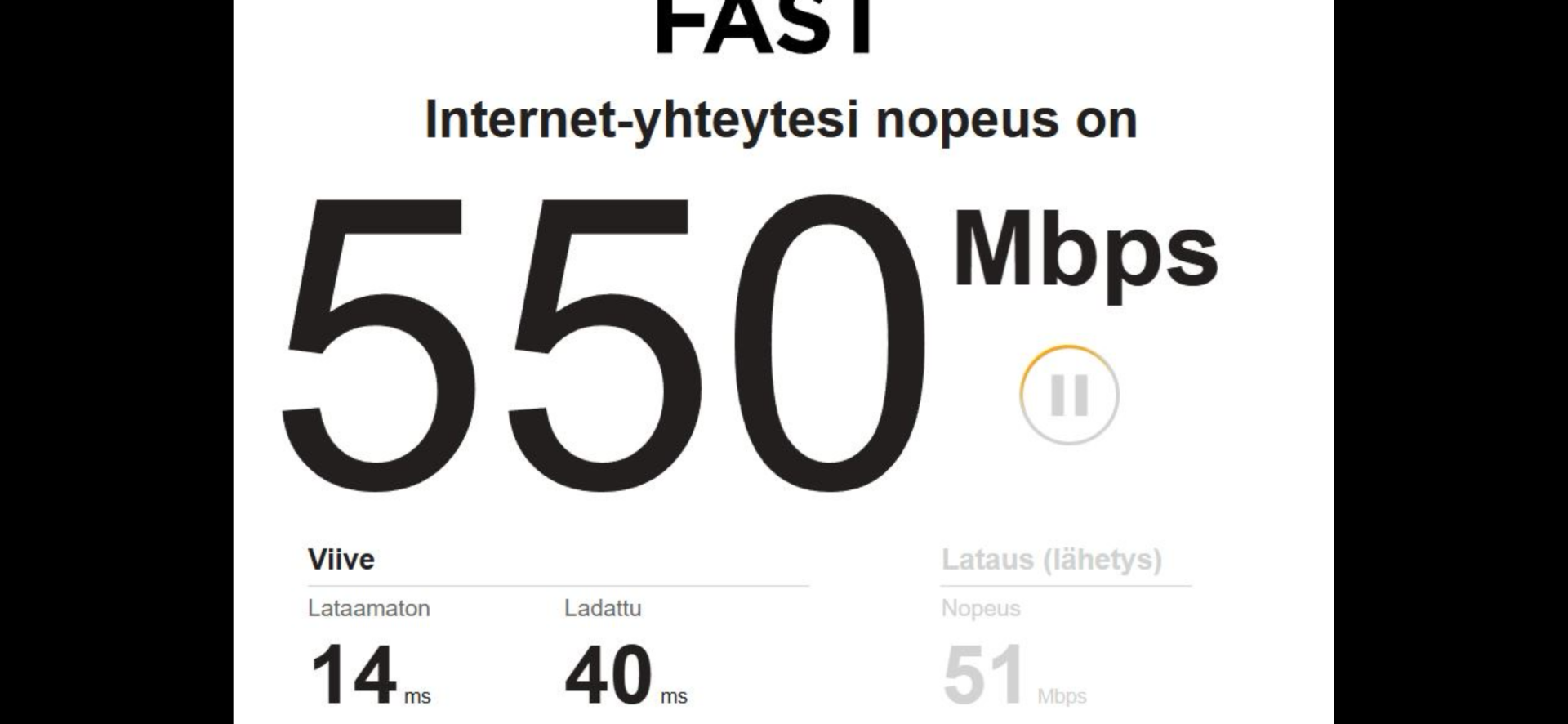Select the heading 'Internet-yhteytesi nopeus on'

(x=781, y=119)
